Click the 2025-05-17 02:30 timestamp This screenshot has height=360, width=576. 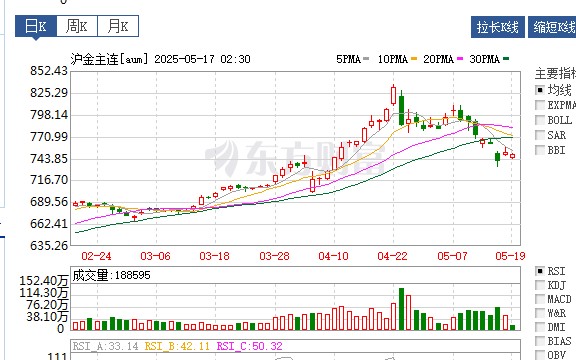(202, 59)
